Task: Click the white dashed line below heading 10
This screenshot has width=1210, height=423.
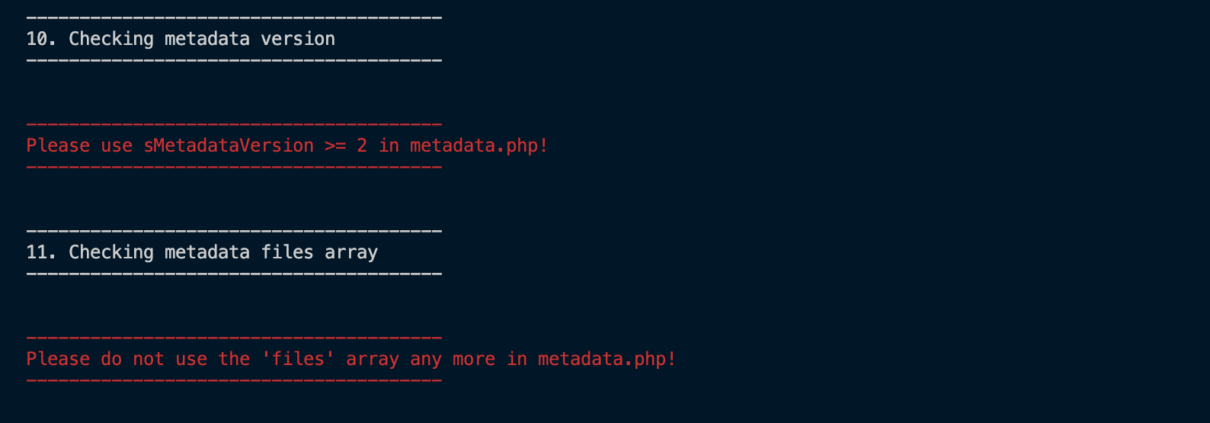Action: click(x=234, y=60)
